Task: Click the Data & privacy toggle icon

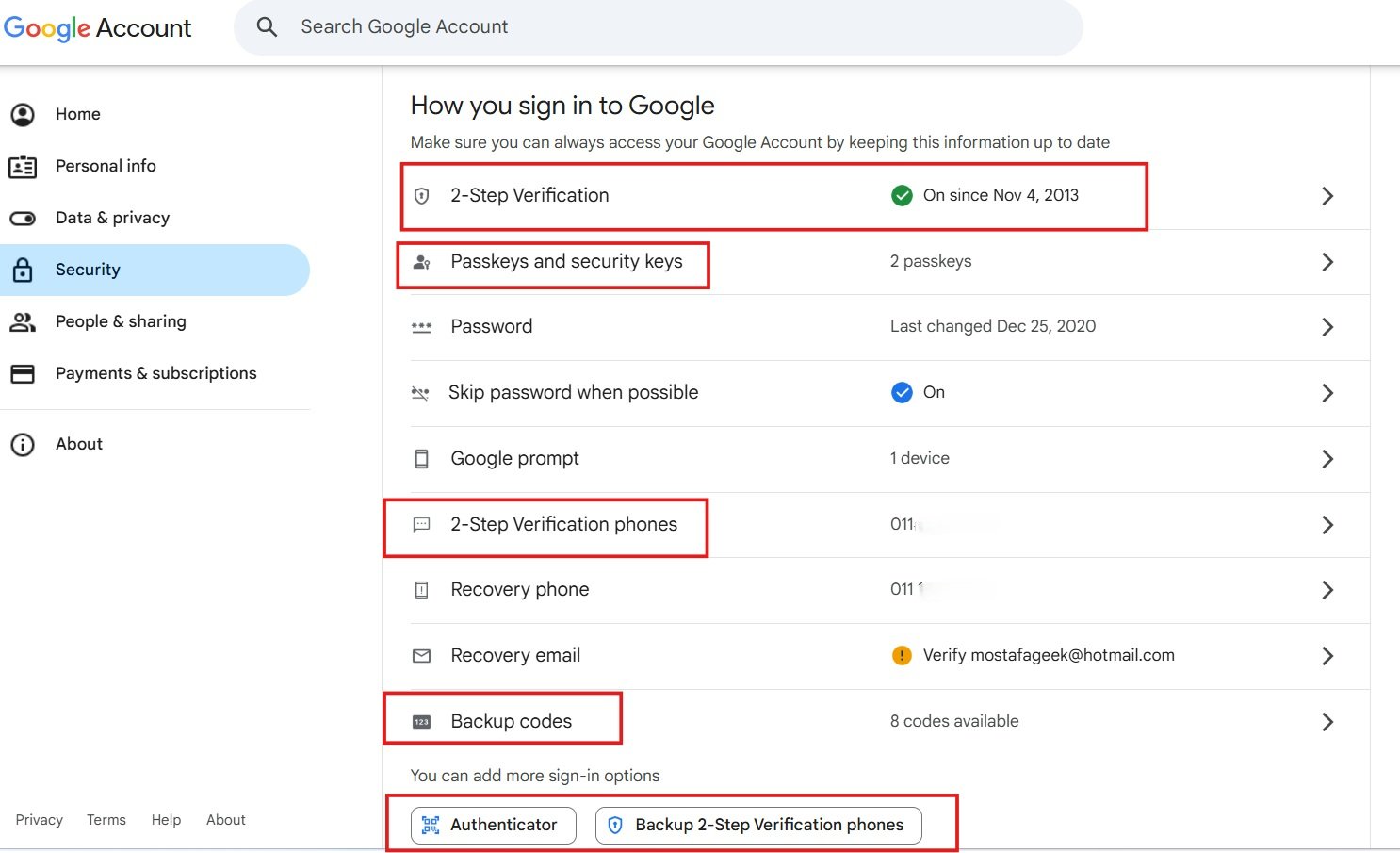Action: pyautogui.click(x=23, y=218)
